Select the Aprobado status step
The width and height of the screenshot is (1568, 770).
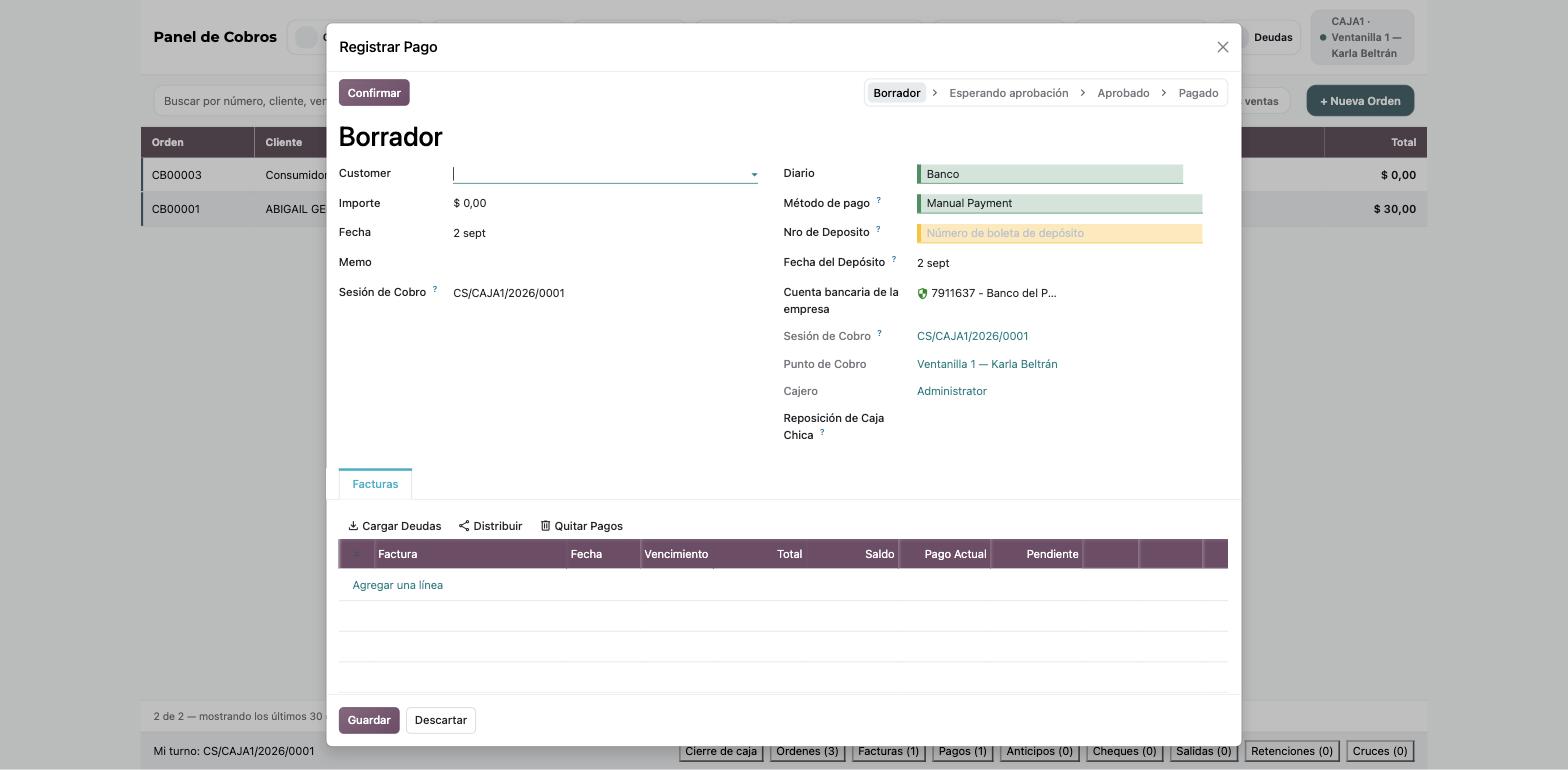coord(1123,93)
